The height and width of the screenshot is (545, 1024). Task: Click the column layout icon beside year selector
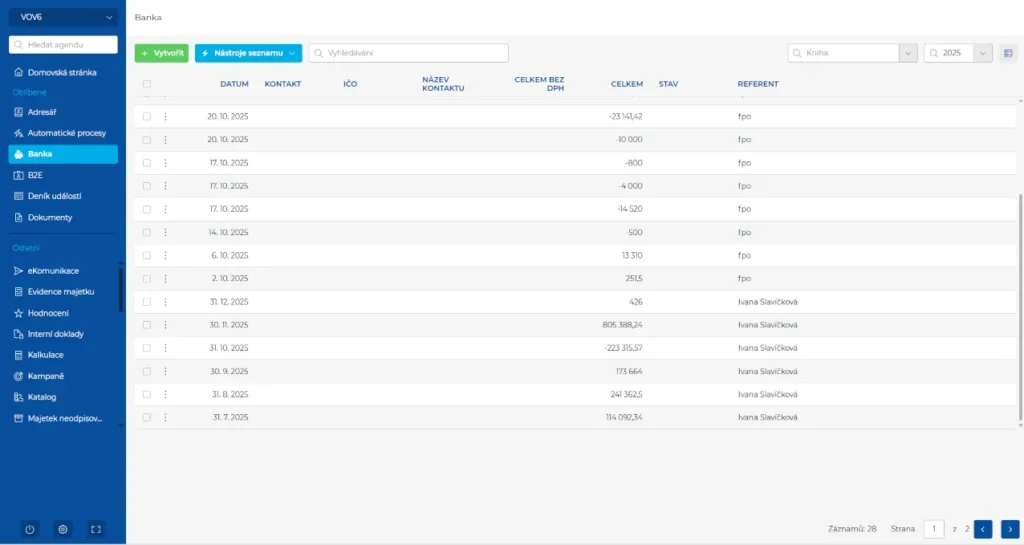[1008, 53]
